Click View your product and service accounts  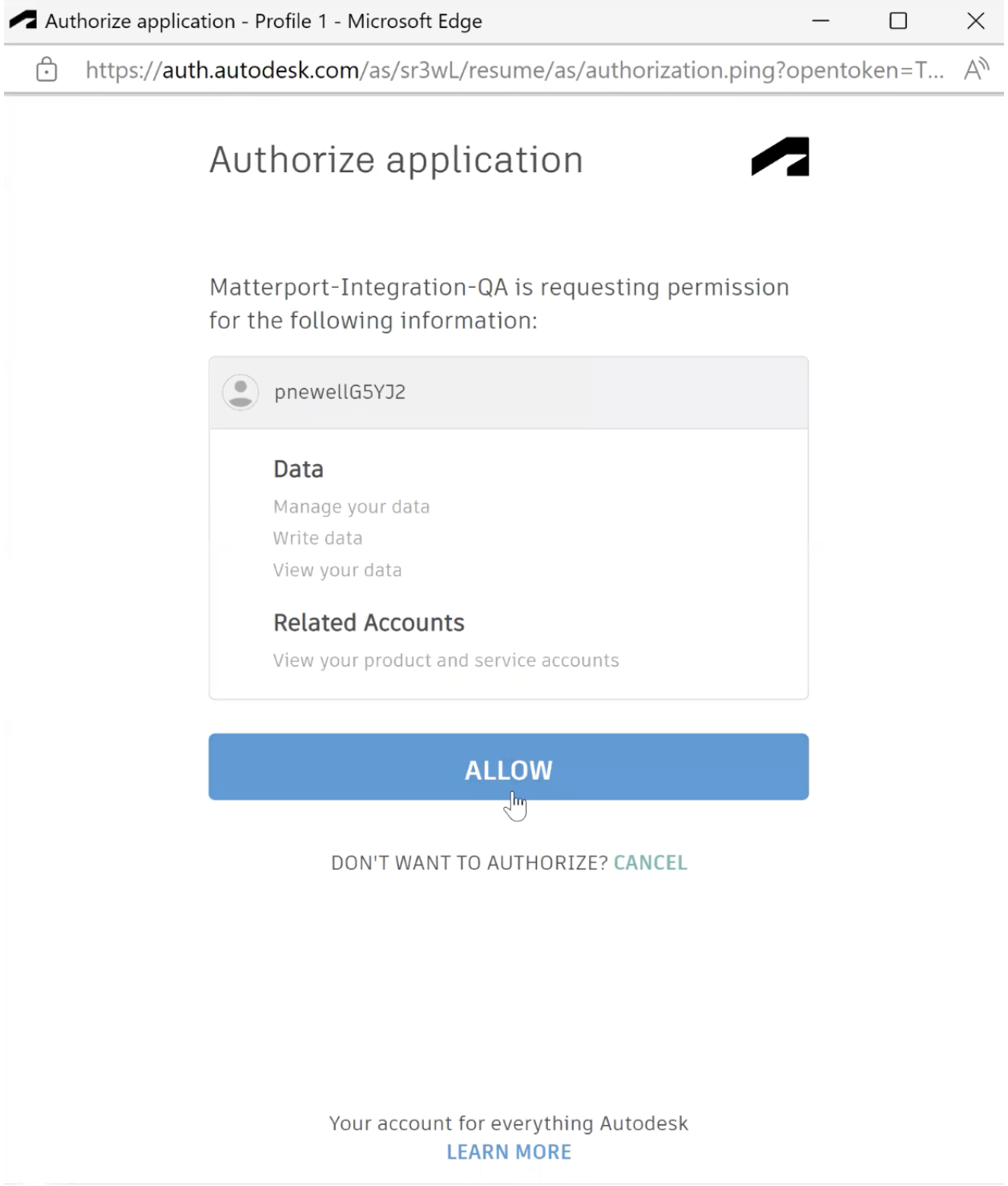(446, 661)
